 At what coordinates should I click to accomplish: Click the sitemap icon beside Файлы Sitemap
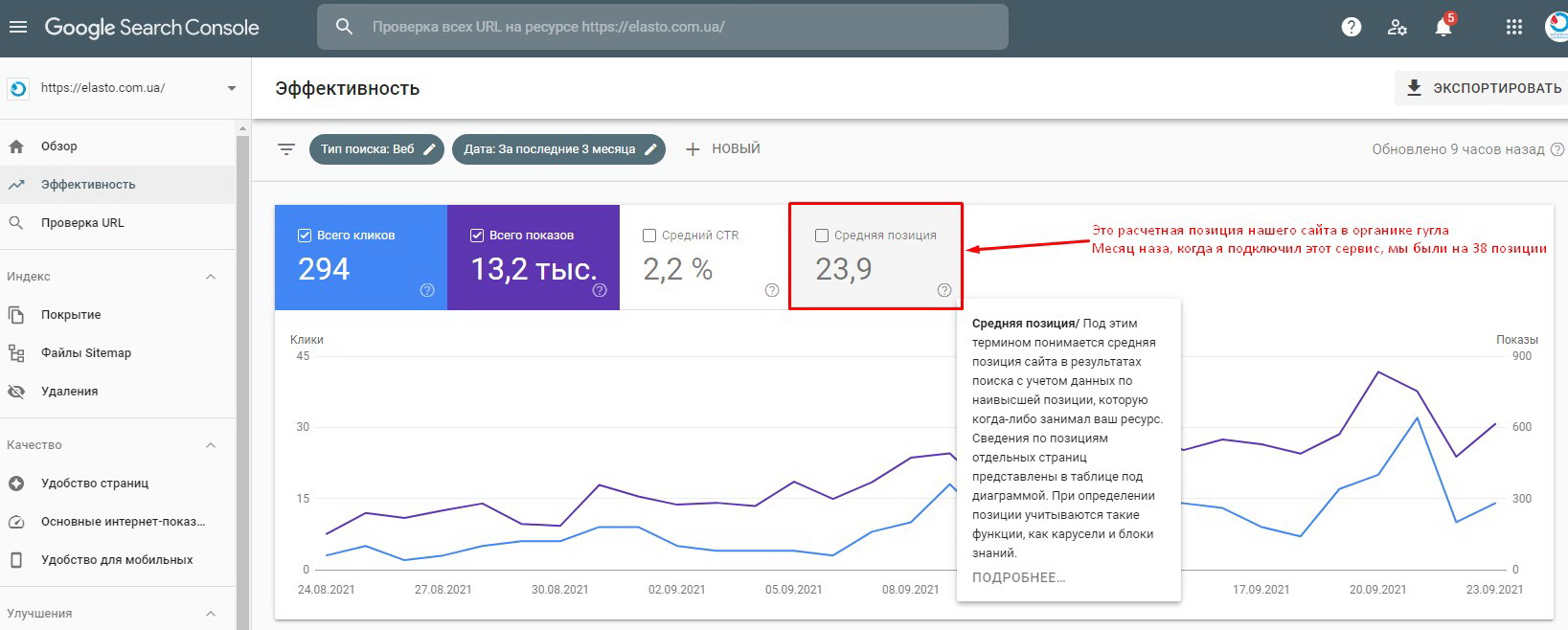[x=16, y=353]
